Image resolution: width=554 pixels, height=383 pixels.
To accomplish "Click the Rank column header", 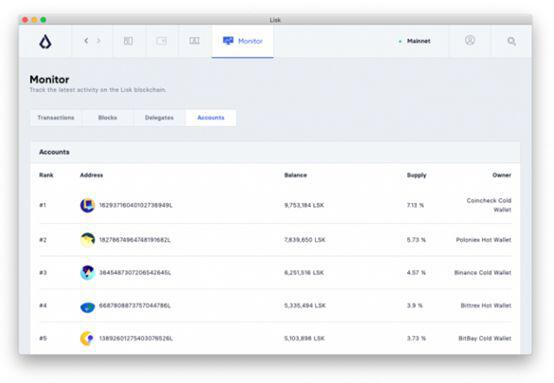I will tap(46, 175).
